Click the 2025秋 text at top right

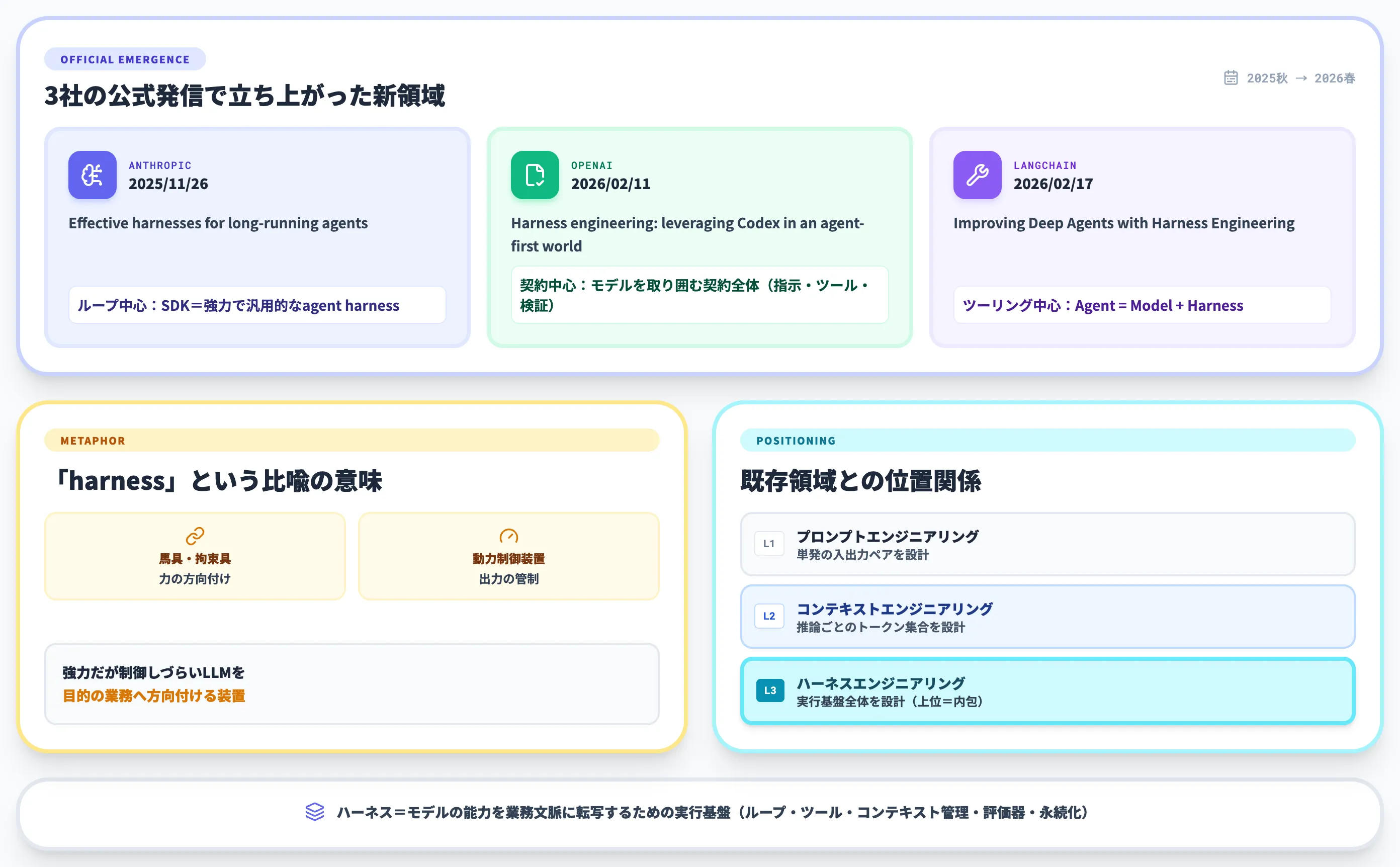click(x=1267, y=78)
